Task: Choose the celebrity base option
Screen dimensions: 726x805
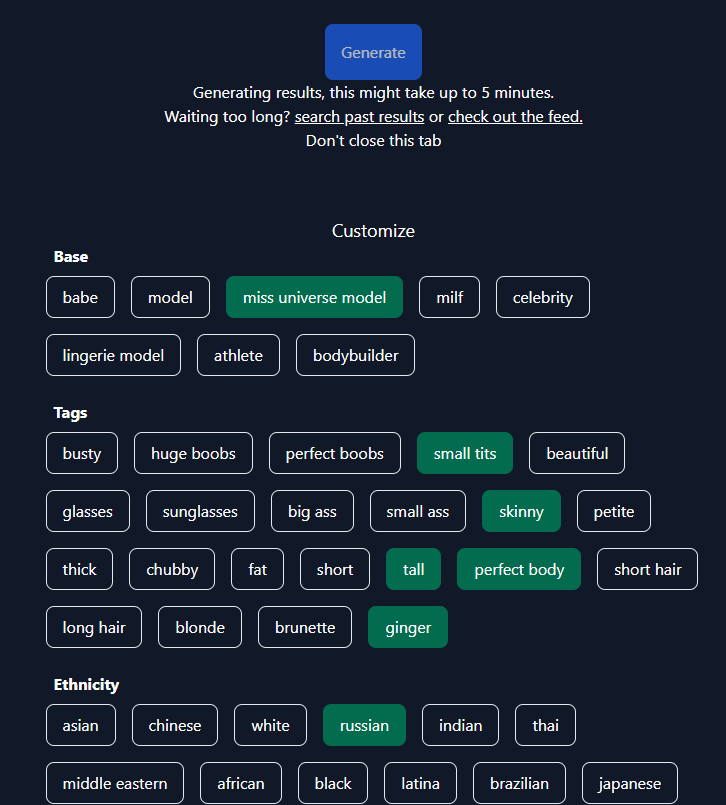Action: click(x=542, y=297)
